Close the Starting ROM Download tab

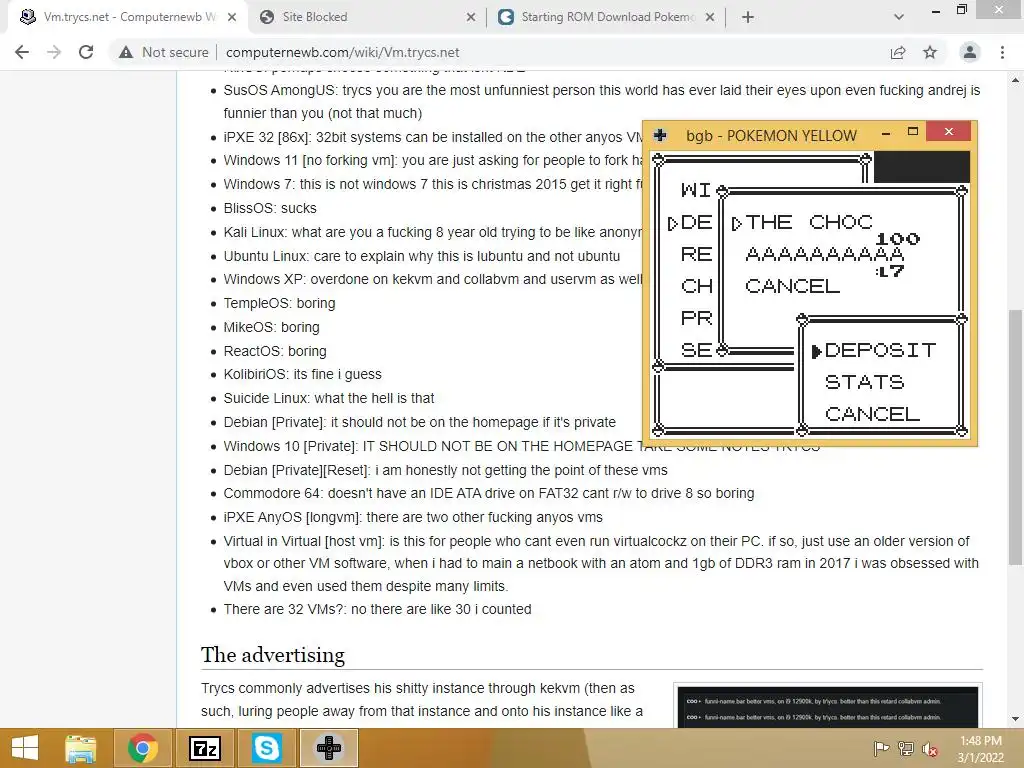click(710, 18)
